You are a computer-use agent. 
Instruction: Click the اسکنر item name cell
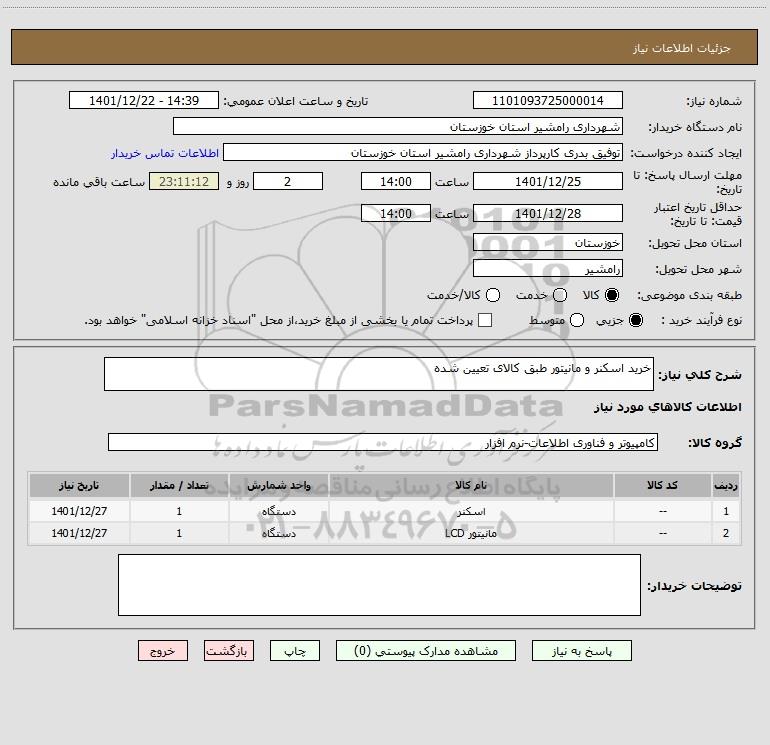471,511
